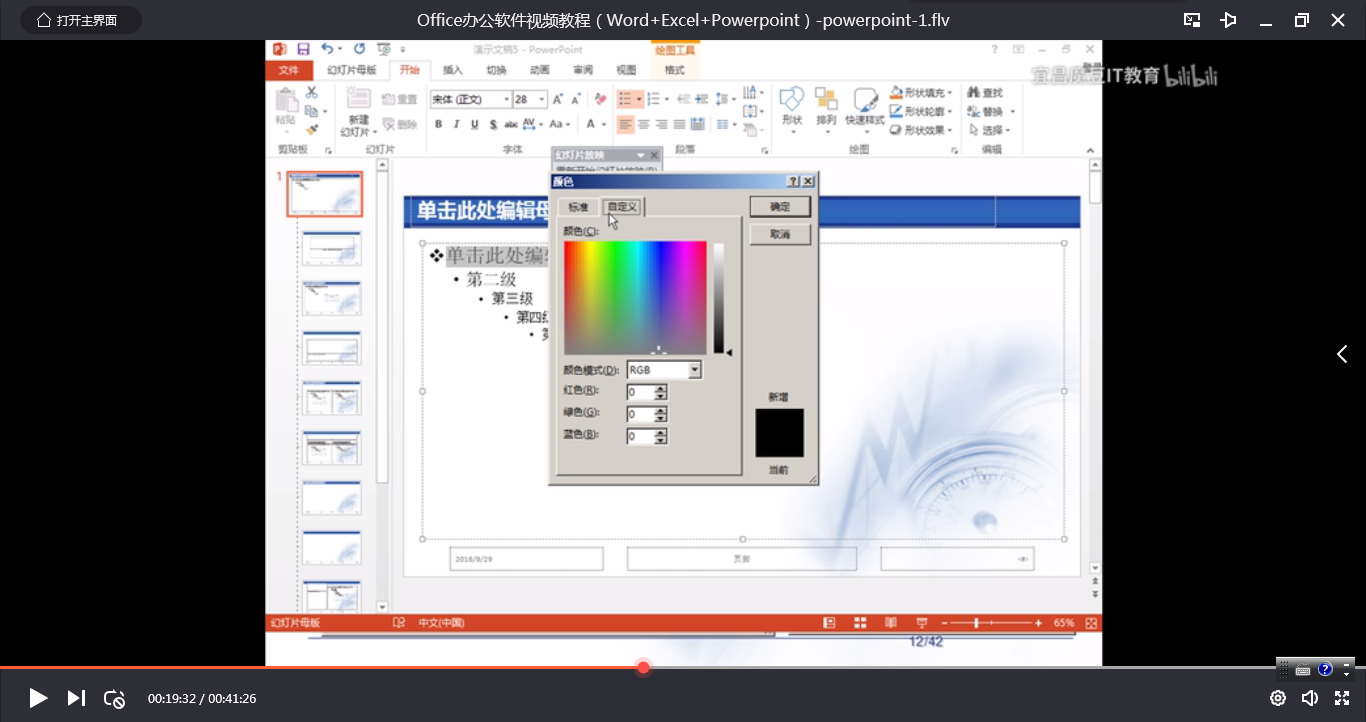
Task: Switch to the 插入 Insert tab
Action: [453, 70]
